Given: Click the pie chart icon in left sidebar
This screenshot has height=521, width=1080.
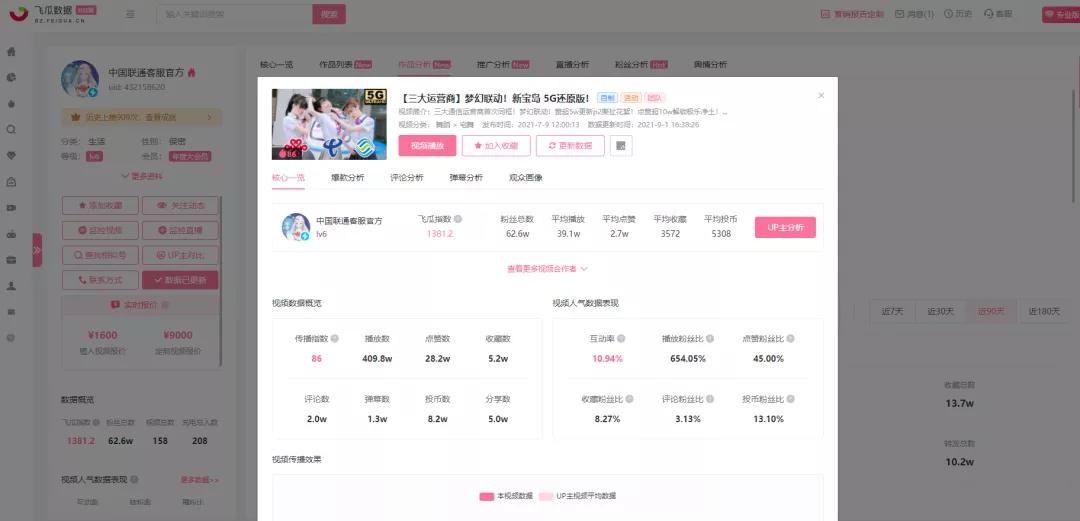Looking at the screenshot, I should (x=11, y=78).
